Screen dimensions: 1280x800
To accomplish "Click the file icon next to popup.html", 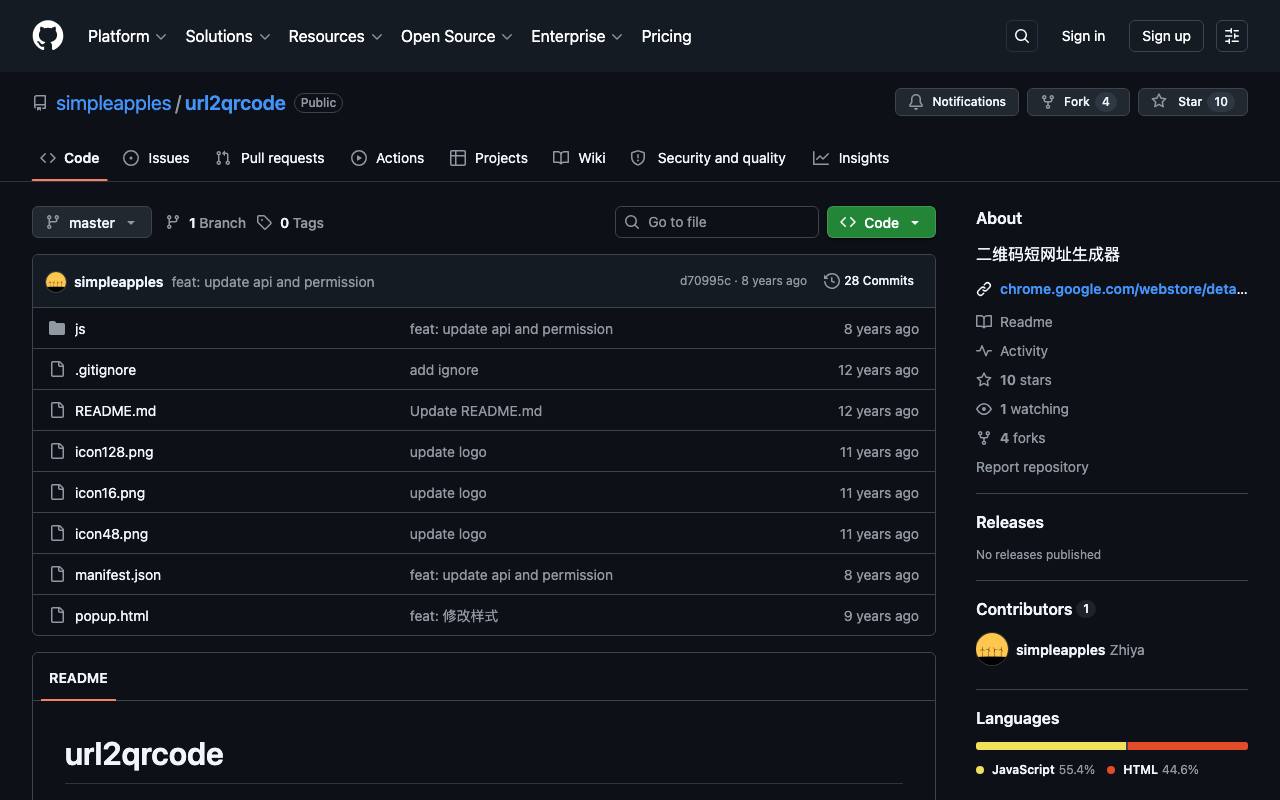I will point(57,616).
